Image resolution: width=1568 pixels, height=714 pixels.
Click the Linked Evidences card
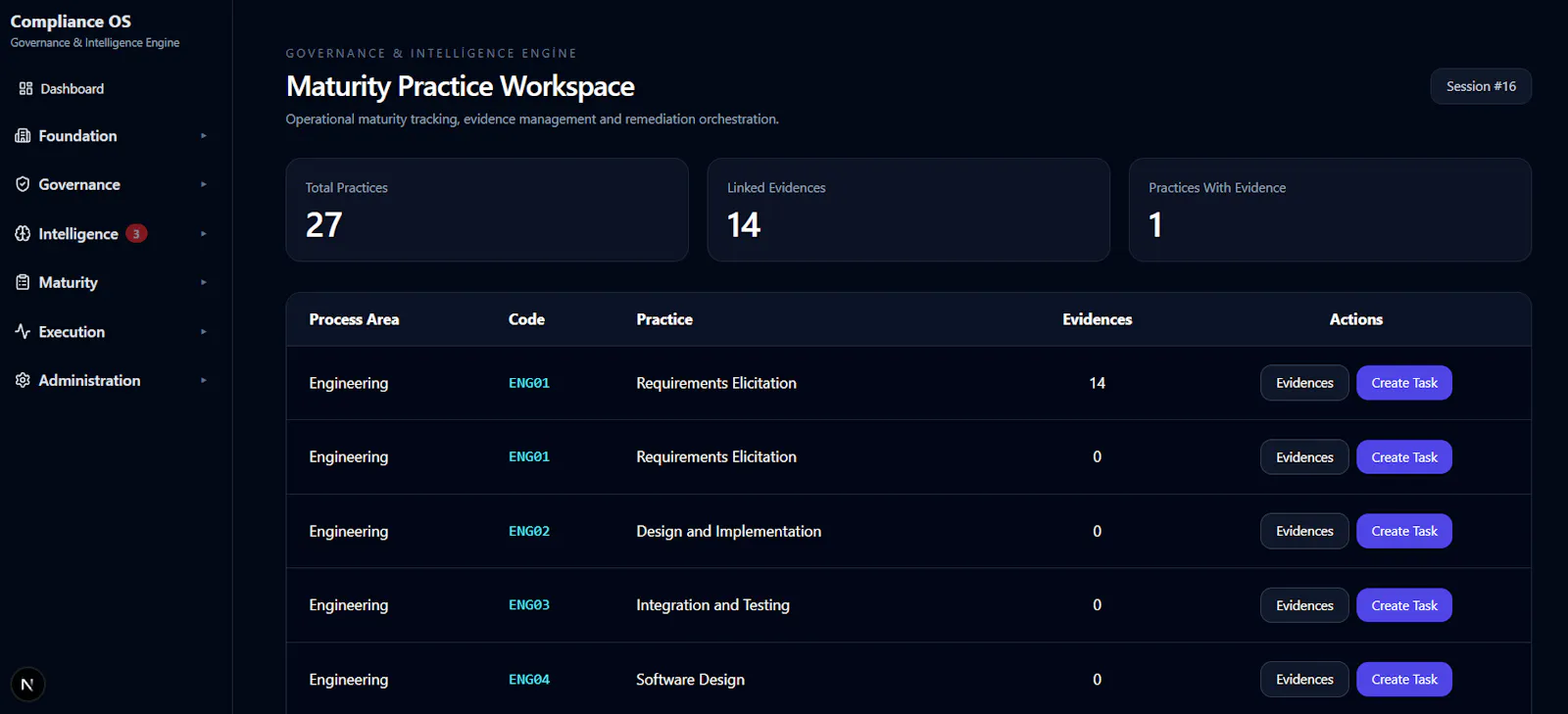tap(908, 210)
